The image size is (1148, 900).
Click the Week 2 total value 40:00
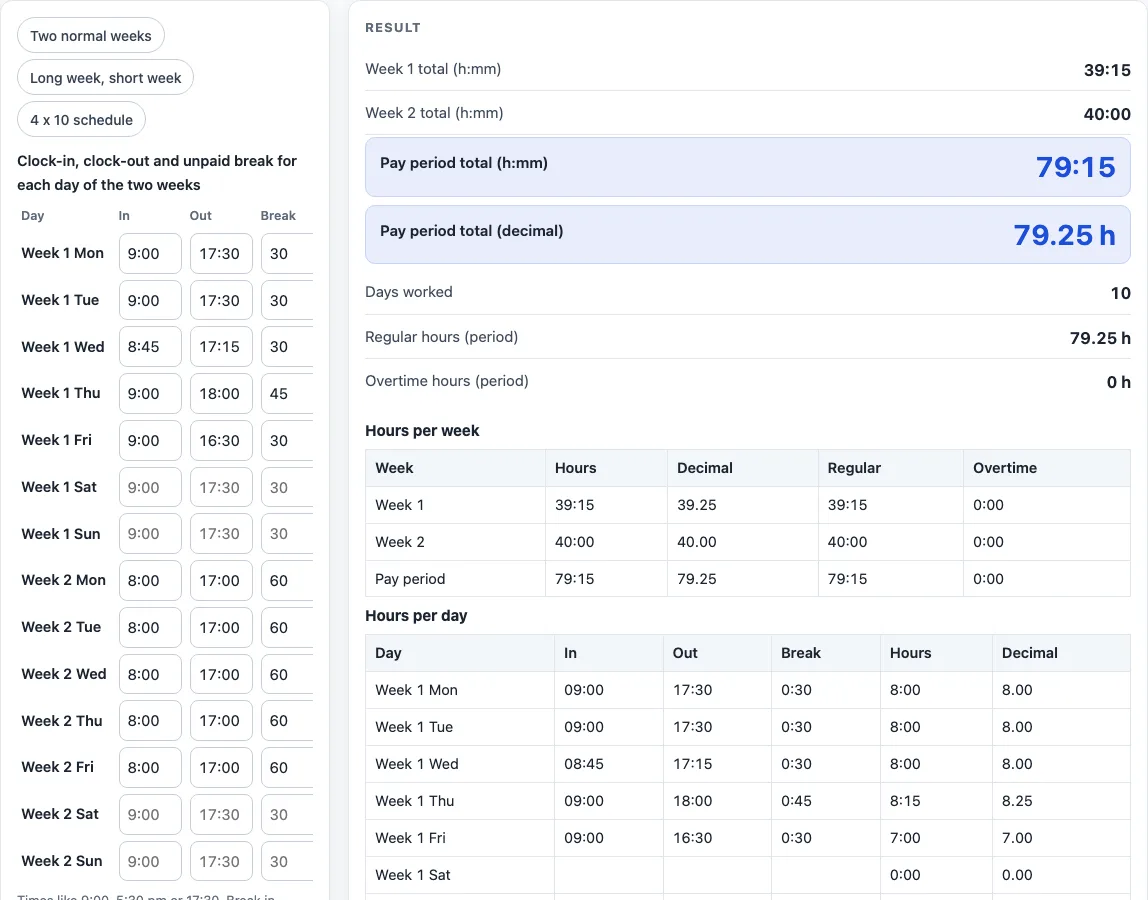pyautogui.click(x=1107, y=114)
